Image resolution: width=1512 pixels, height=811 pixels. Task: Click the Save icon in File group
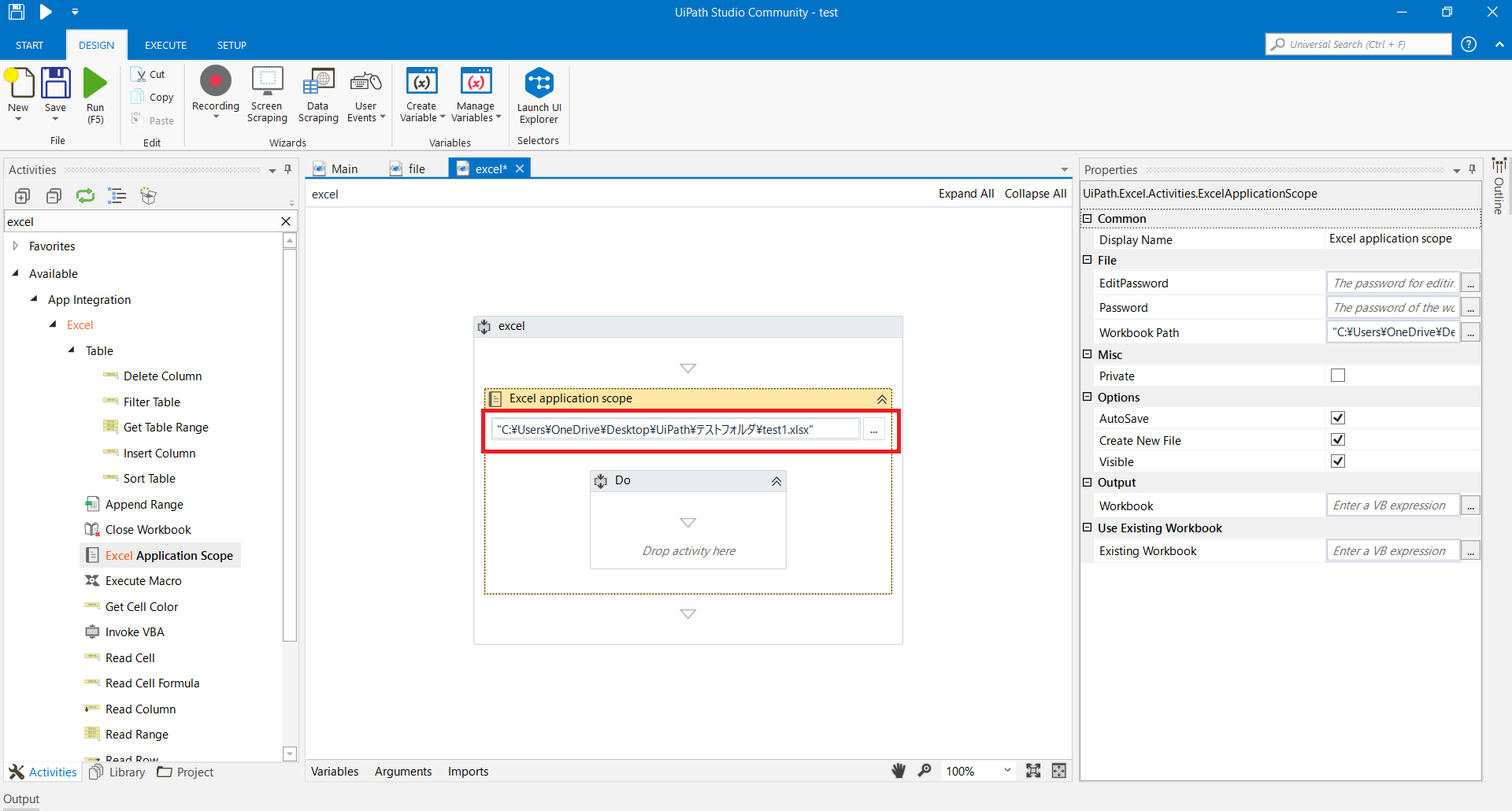[55, 83]
